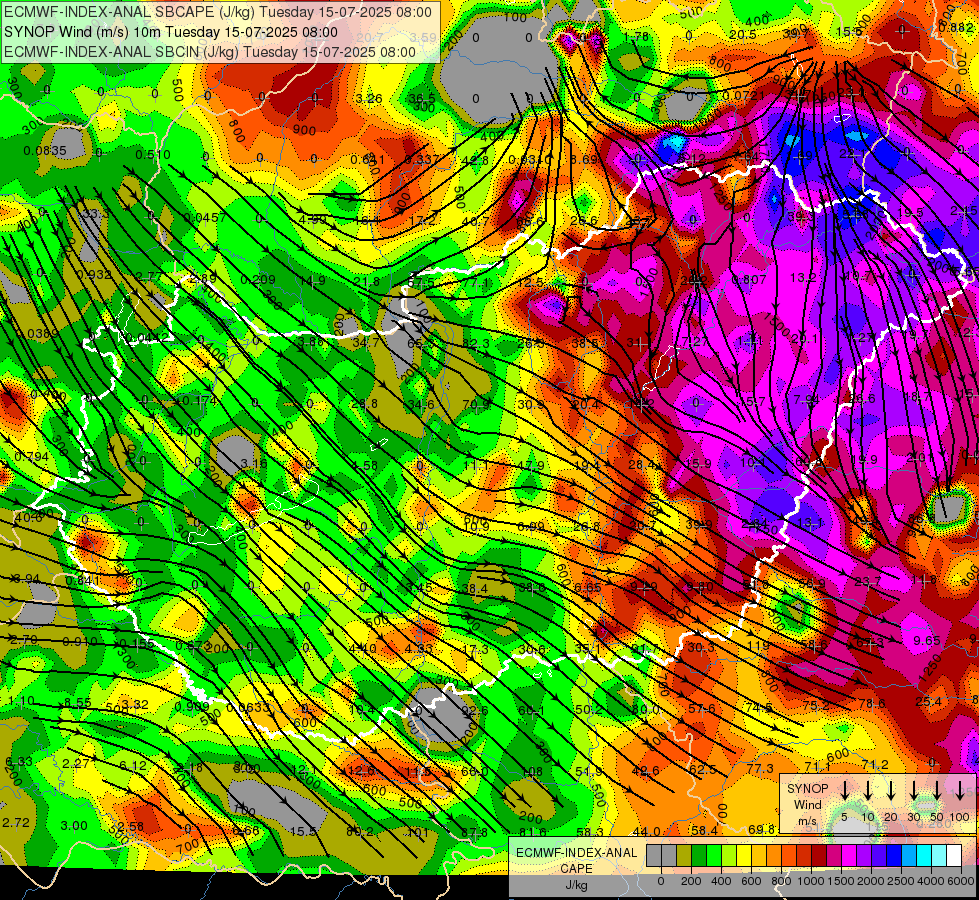
Task: Click the map value '1.78'
Action: pos(636,37)
